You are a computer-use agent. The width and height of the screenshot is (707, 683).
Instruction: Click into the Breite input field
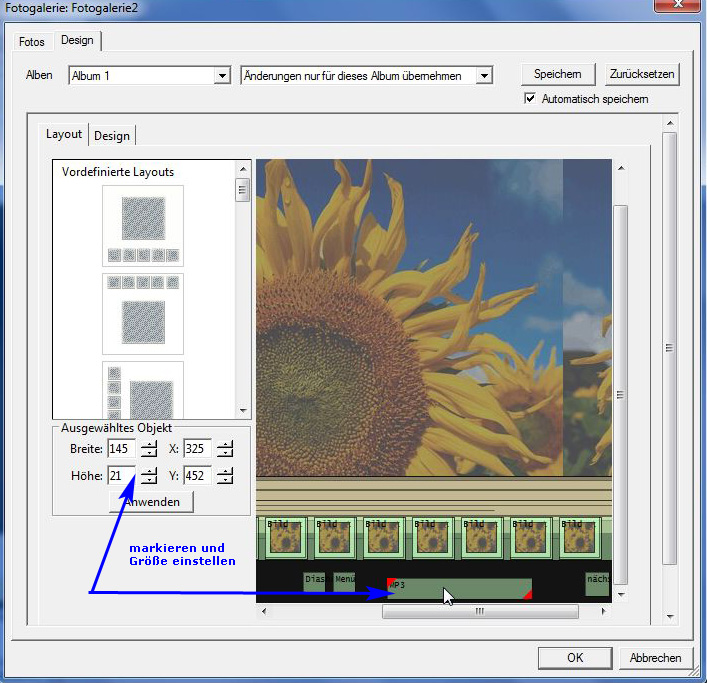tap(121, 449)
